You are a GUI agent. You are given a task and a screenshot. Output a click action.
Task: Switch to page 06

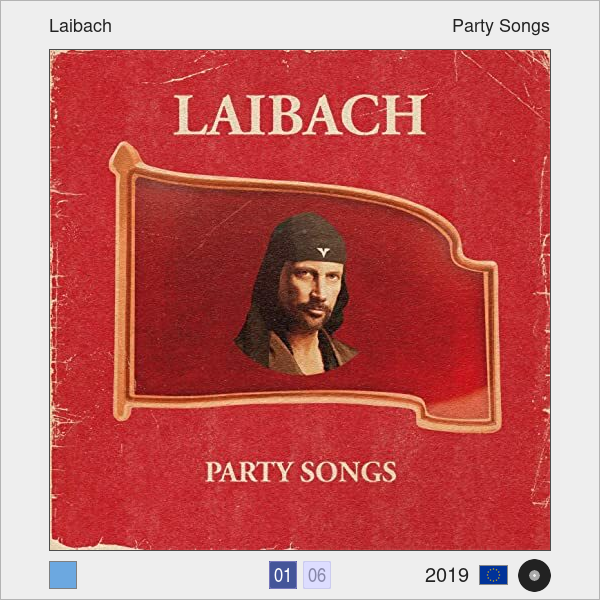(317, 575)
